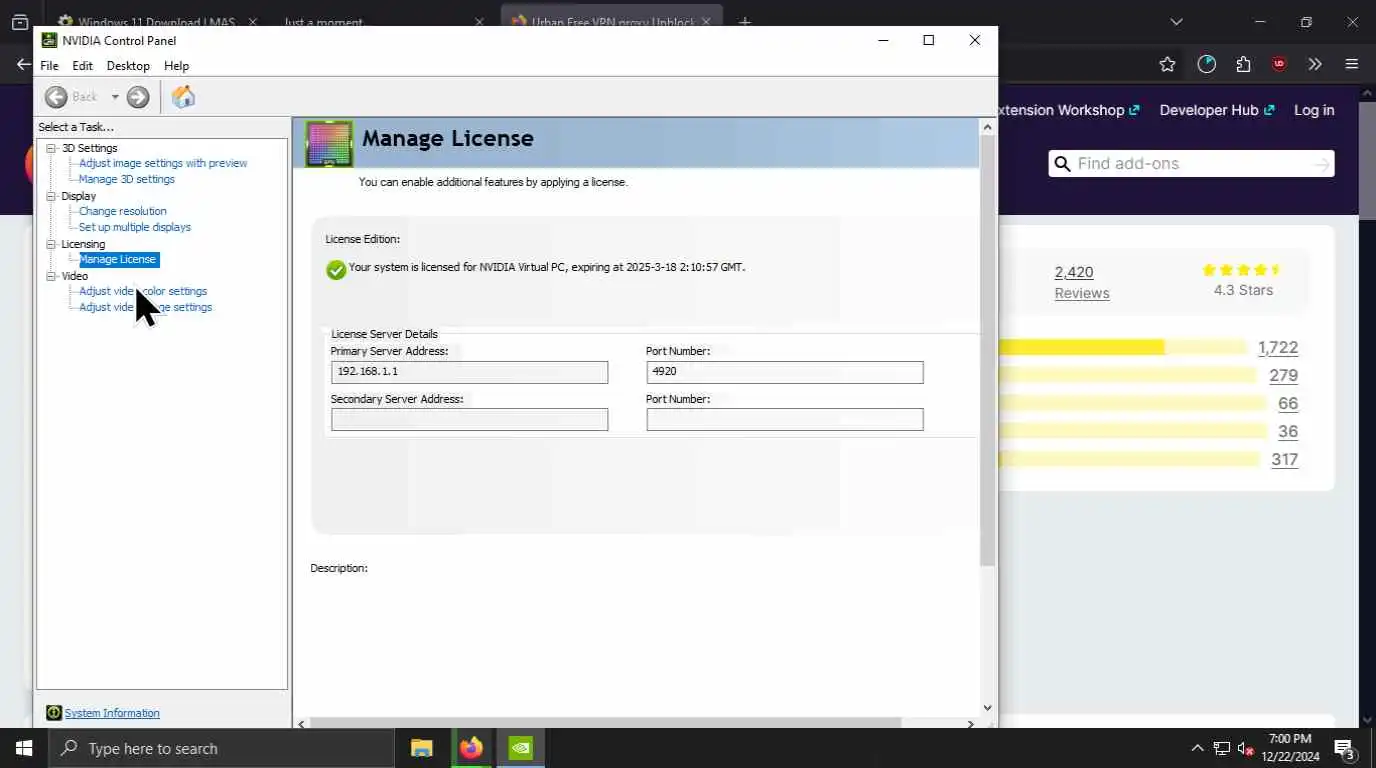1376x768 pixels.
Task: Select Adjust image settings with preview
Action: pos(163,163)
